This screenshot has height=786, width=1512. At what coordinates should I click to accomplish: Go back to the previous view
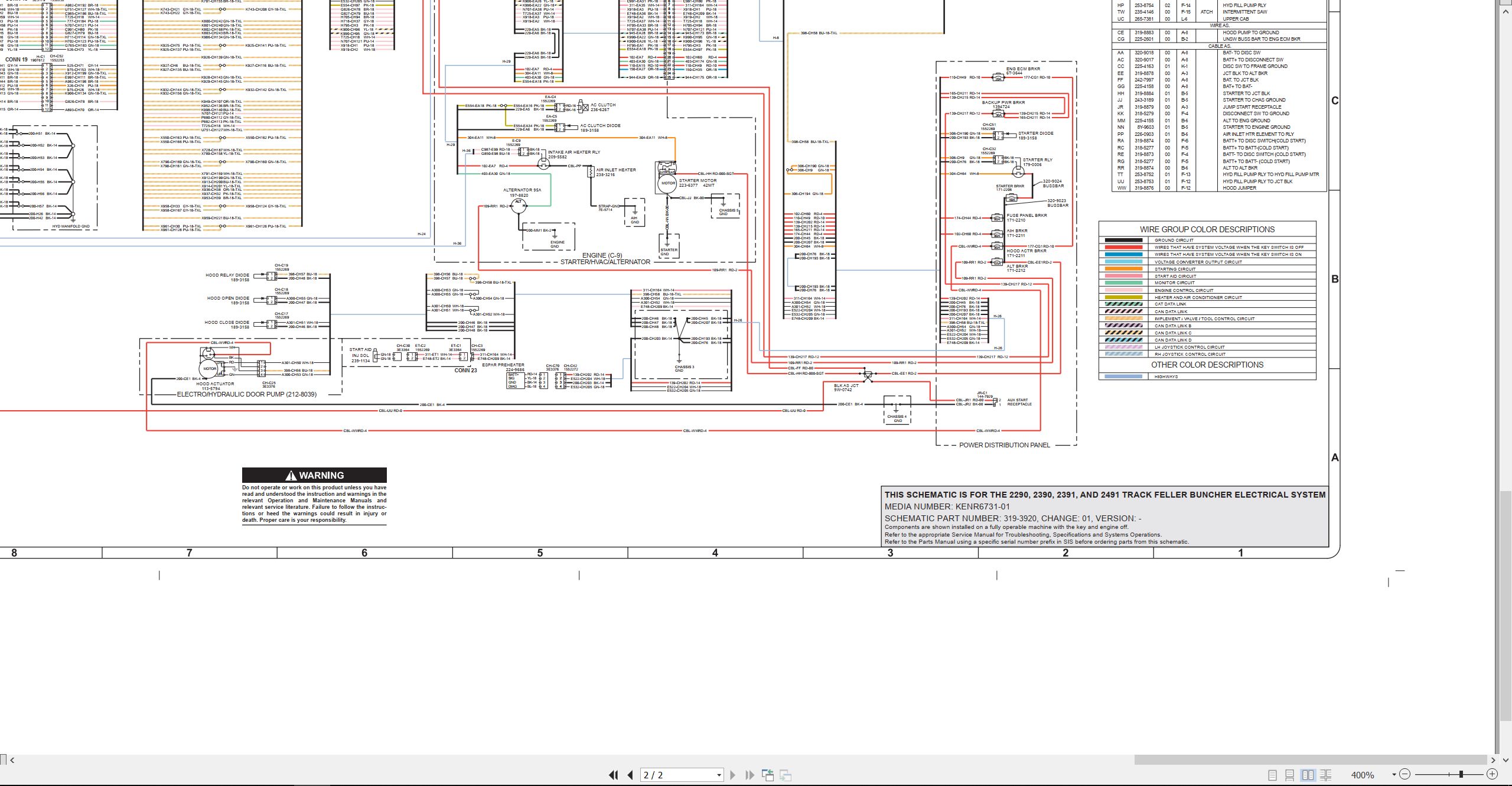tap(768, 775)
